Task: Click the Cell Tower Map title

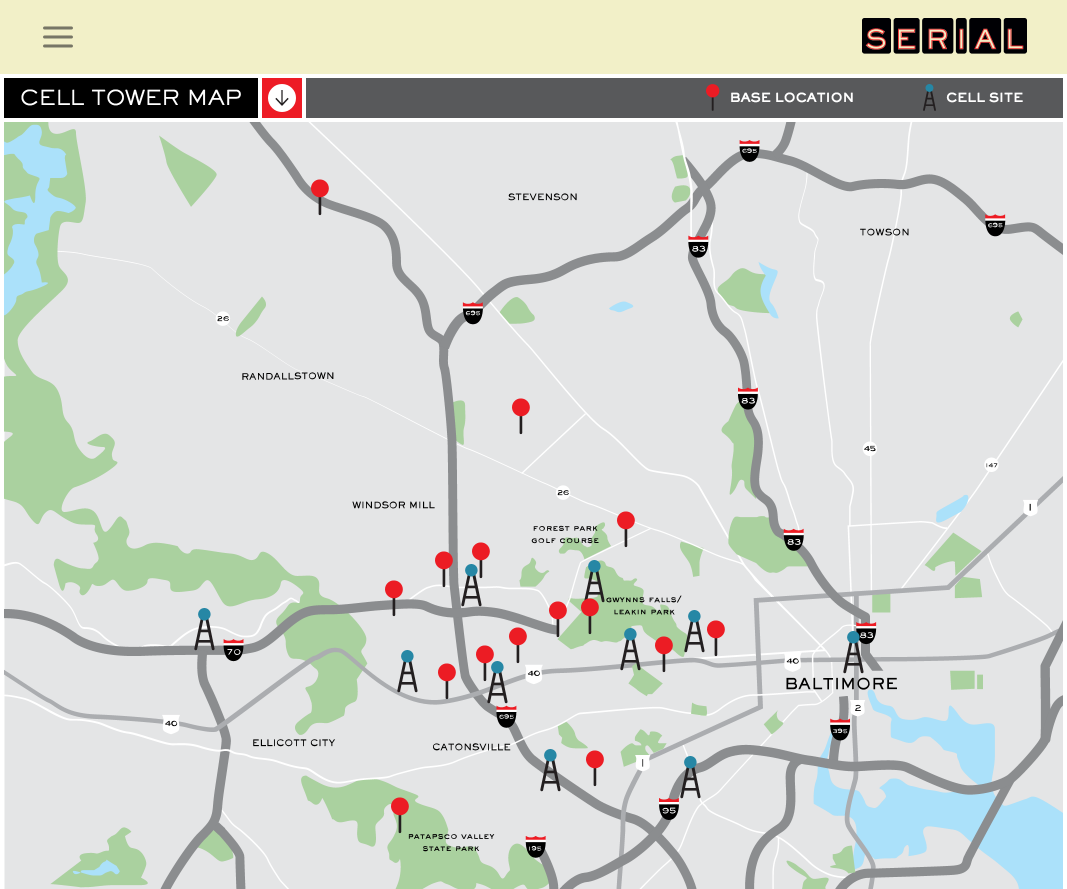Action: [131, 98]
